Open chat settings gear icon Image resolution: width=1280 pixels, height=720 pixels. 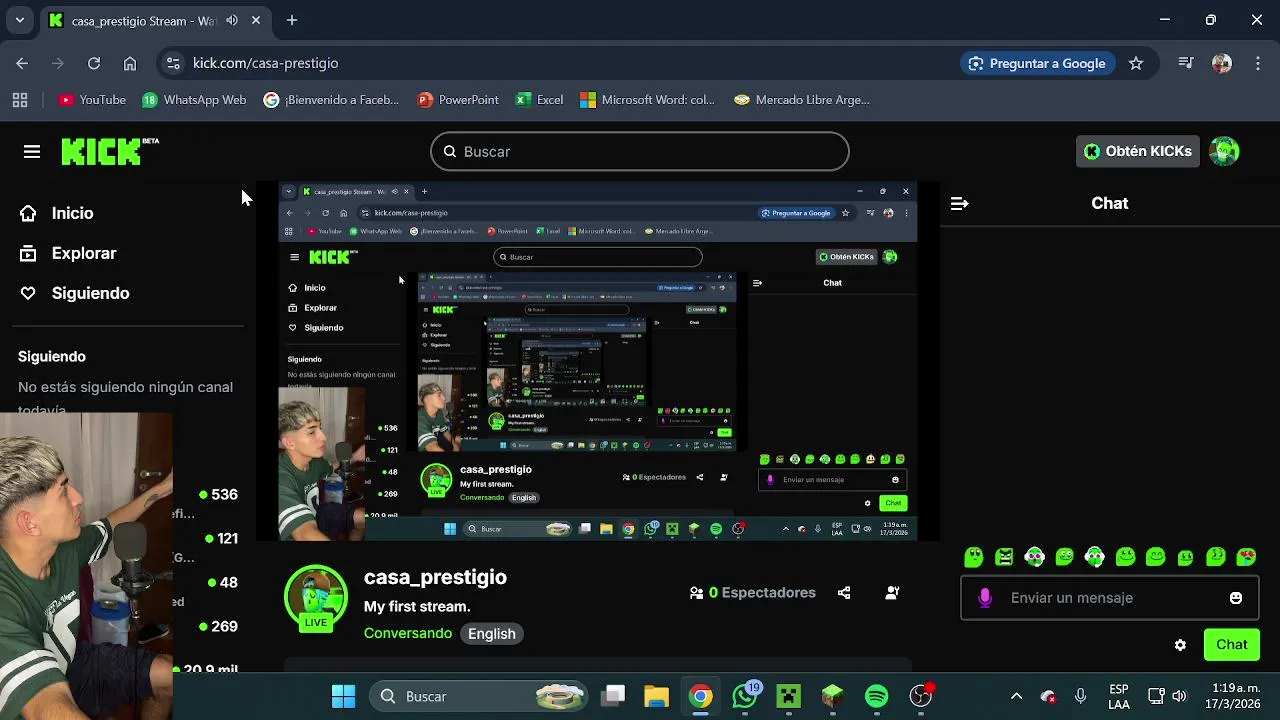[1180, 645]
